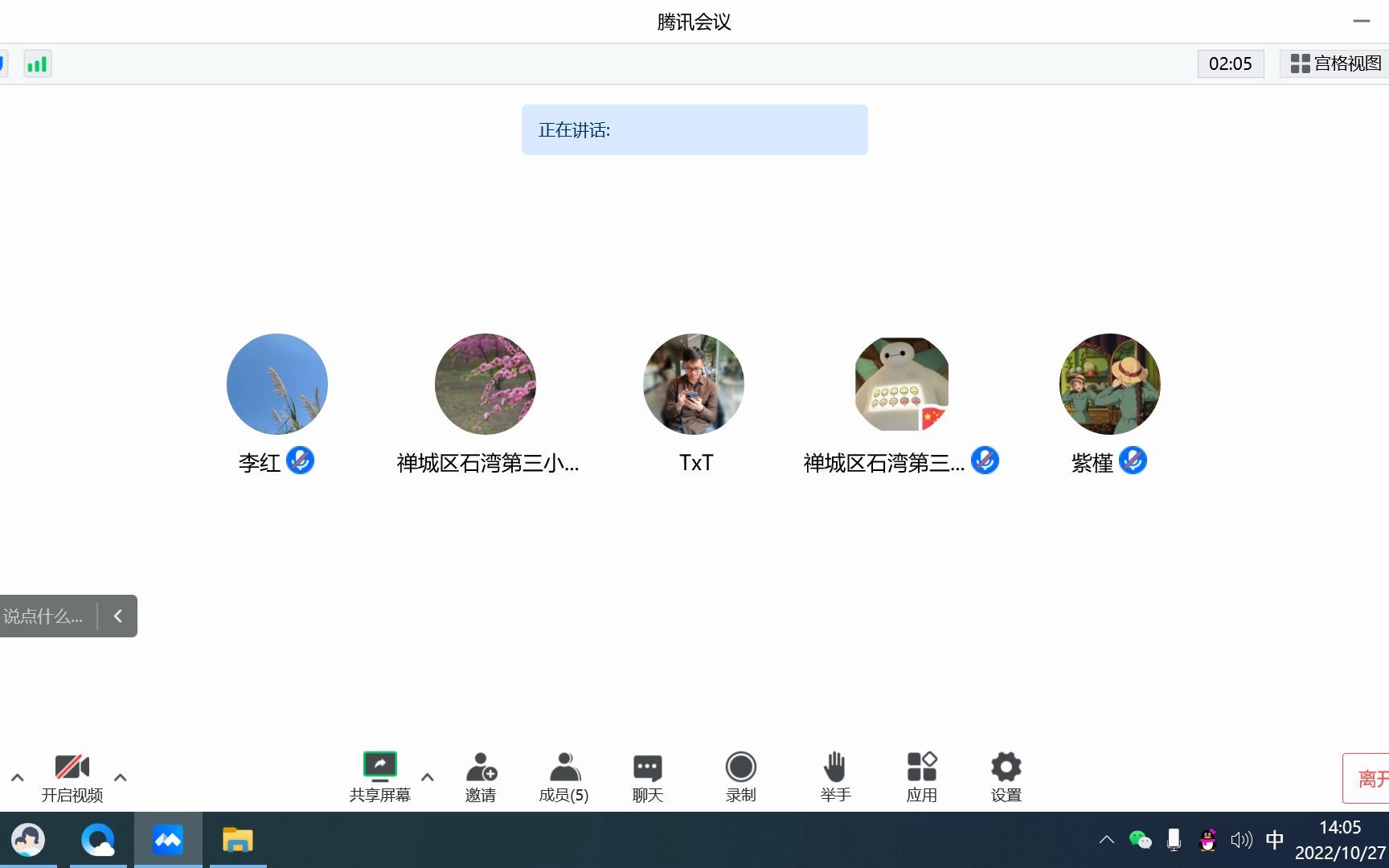The height and width of the screenshot is (868, 1389).
Task: Click the 说点什么 chat input box
Action: (x=44, y=616)
